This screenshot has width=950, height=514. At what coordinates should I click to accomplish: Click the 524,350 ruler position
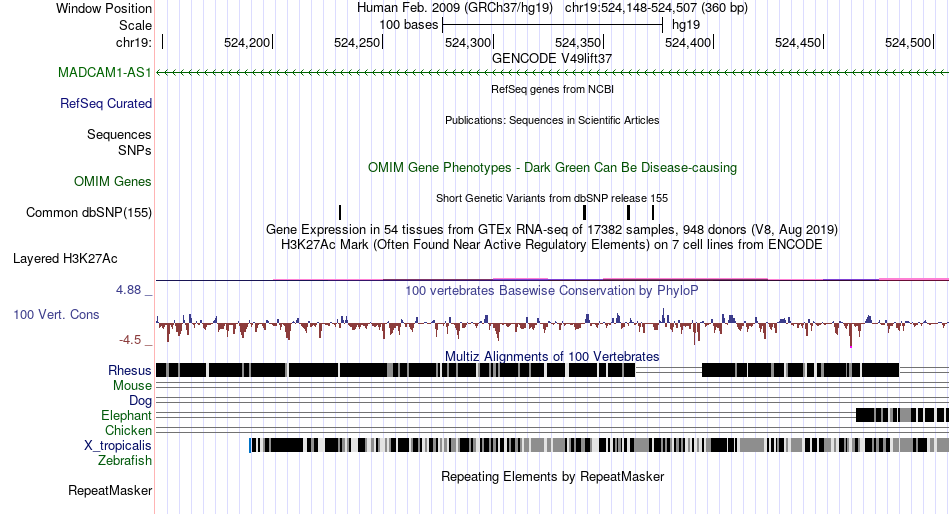click(578, 42)
